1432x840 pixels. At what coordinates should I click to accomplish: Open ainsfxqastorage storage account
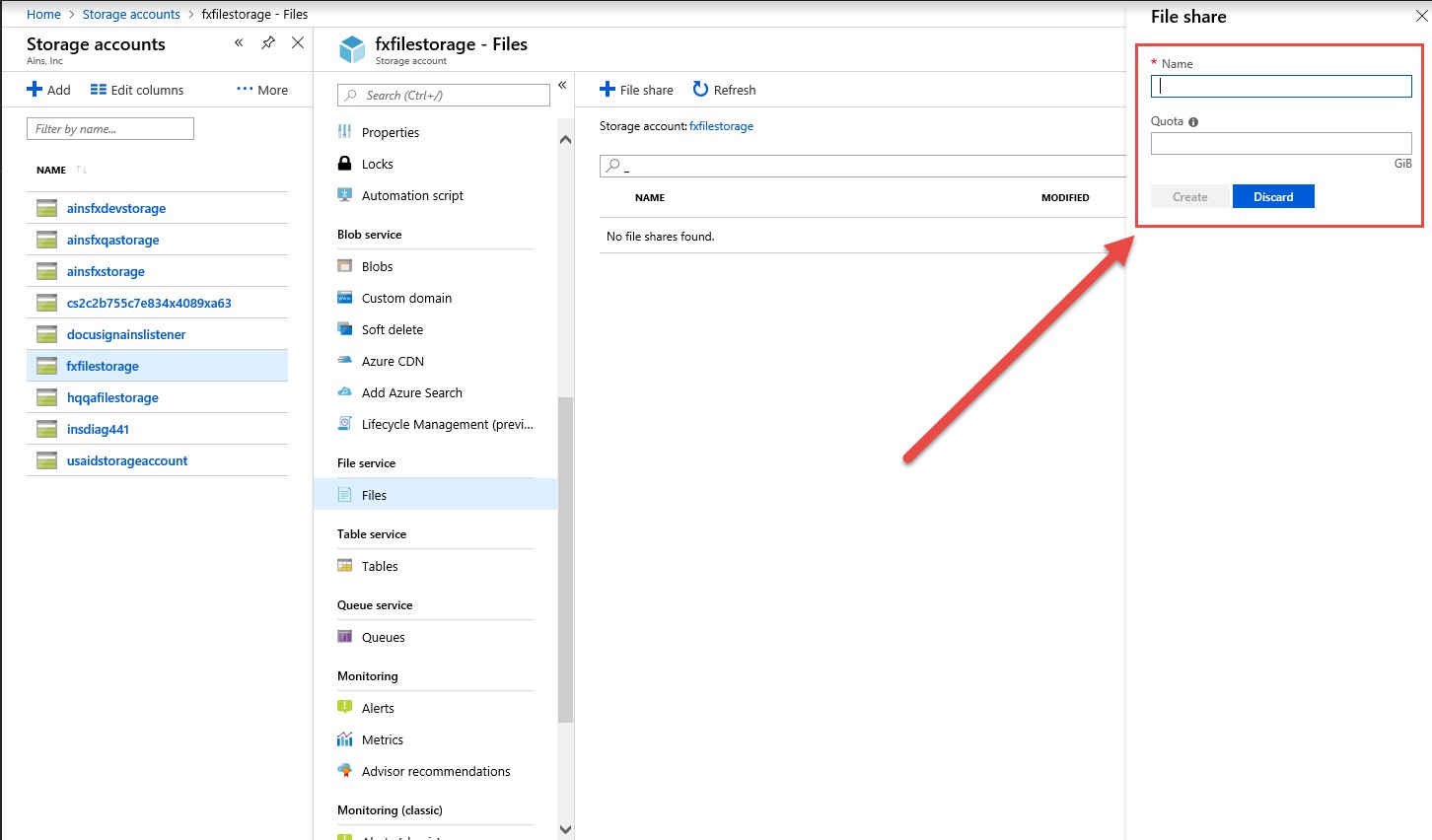[113, 240]
